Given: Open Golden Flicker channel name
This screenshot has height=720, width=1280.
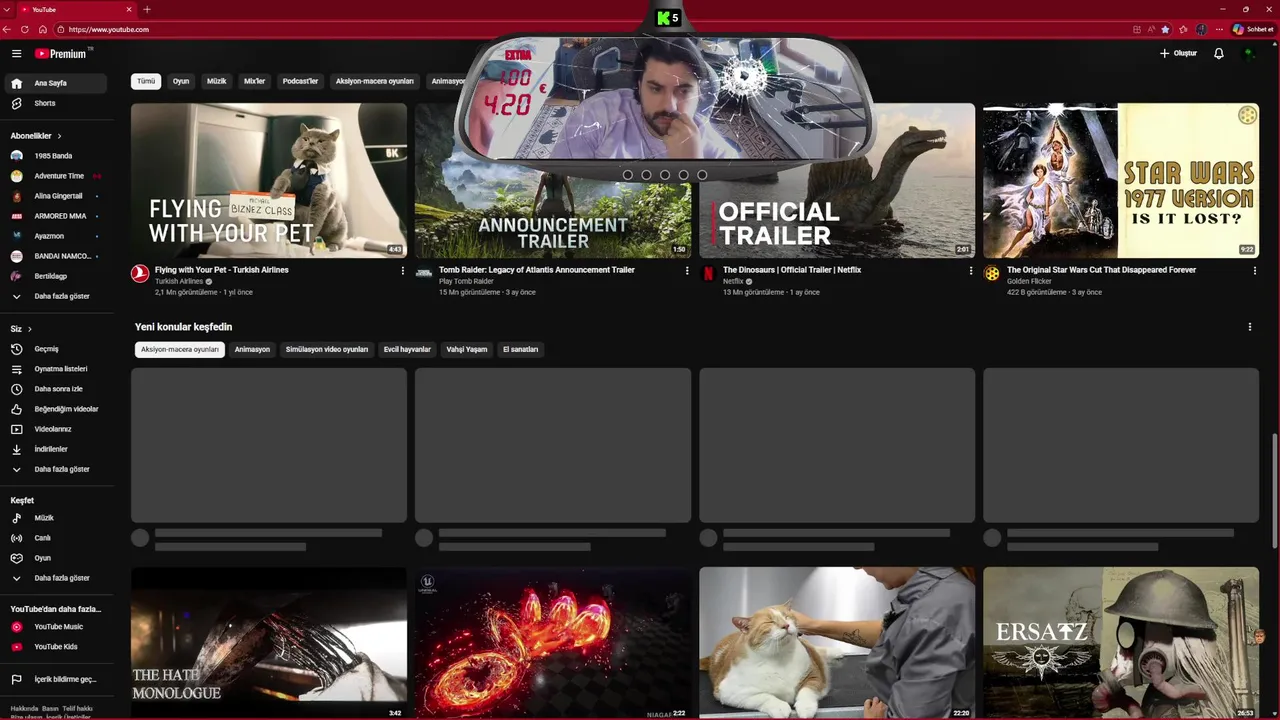Looking at the screenshot, I should pyautogui.click(x=1029, y=281).
